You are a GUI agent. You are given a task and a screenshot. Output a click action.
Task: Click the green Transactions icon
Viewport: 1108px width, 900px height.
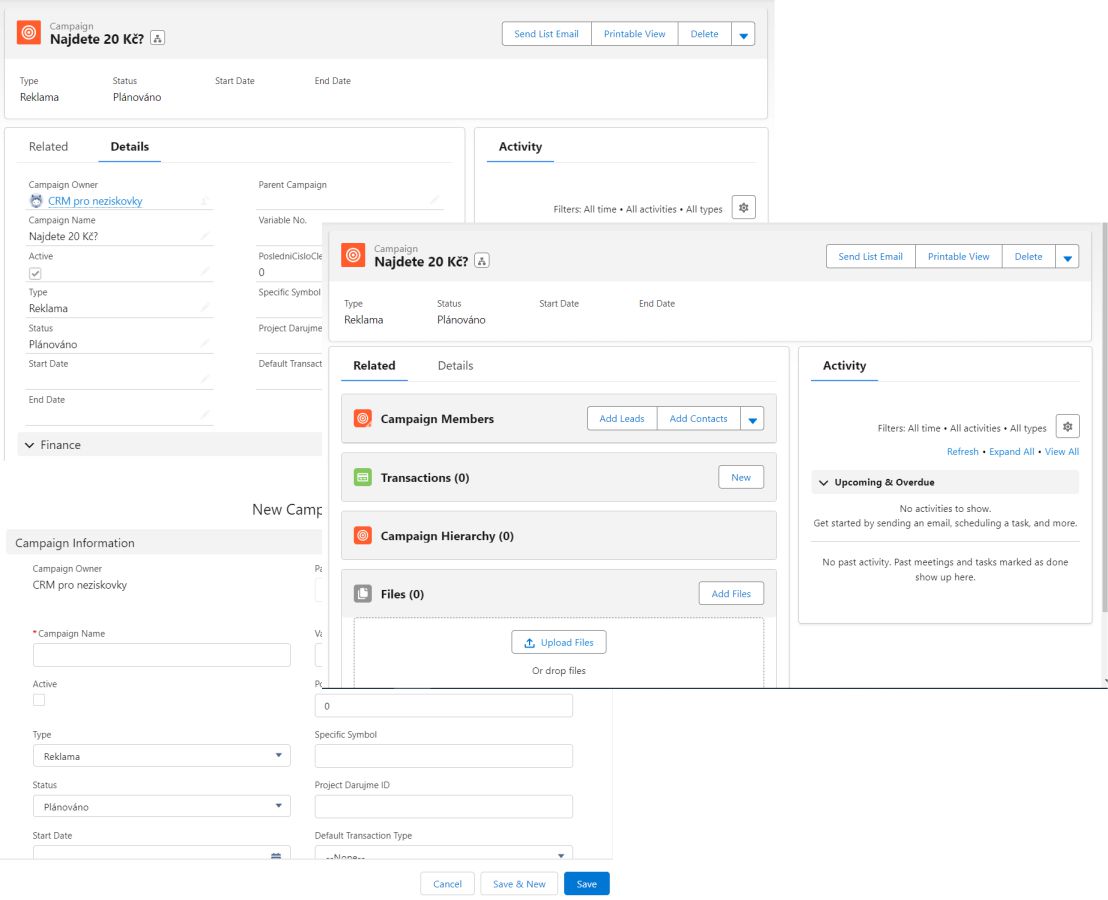tap(363, 478)
